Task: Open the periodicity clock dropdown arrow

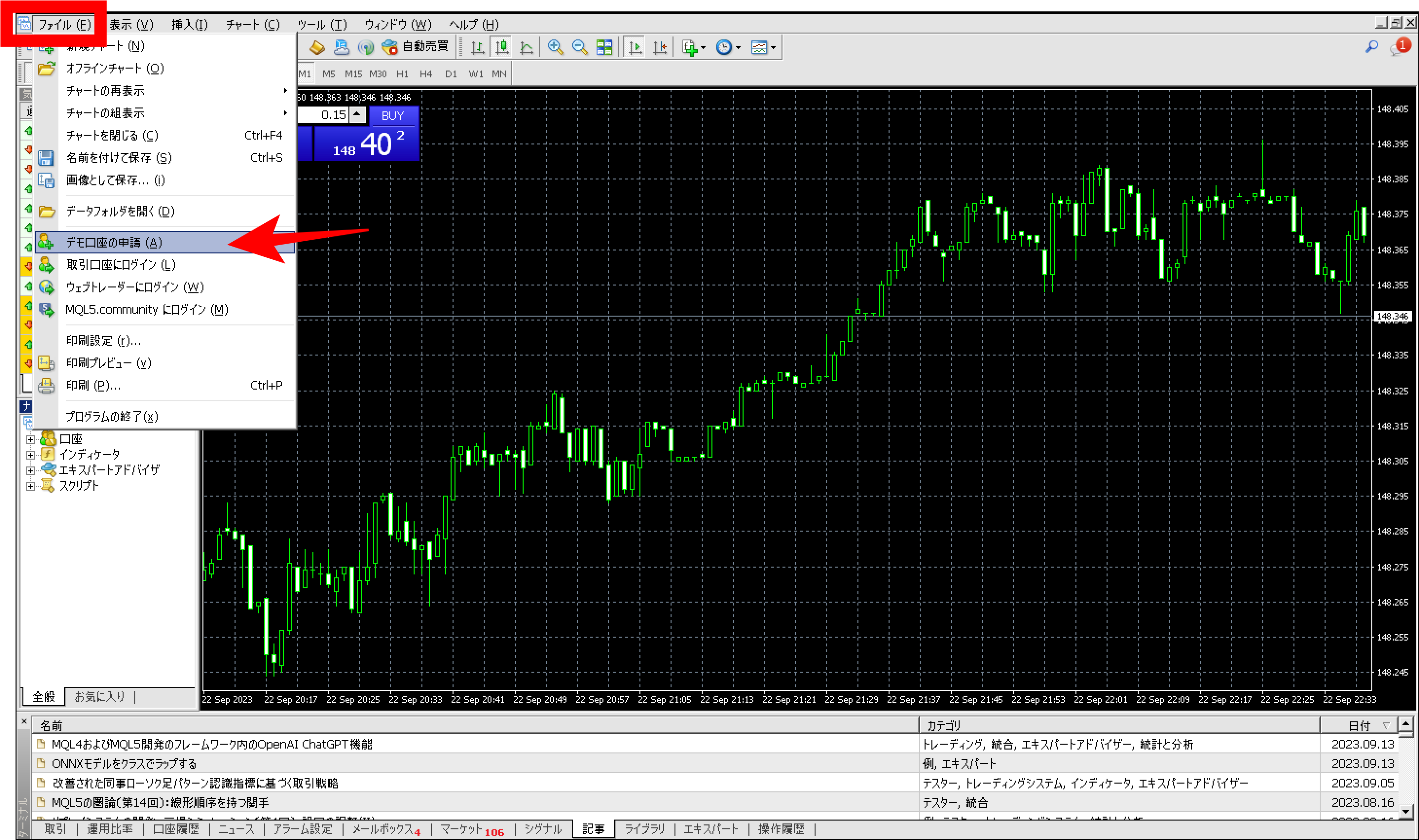Action: click(x=738, y=48)
